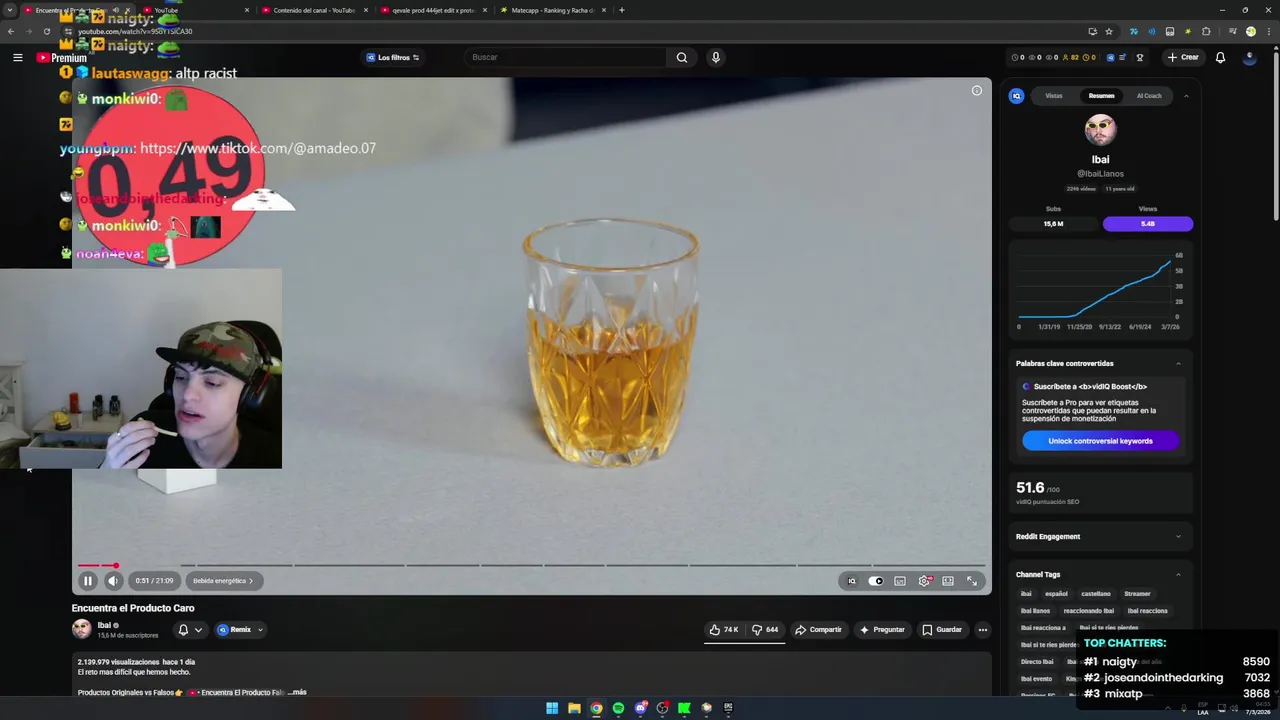The width and height of the screenshot is (1280, 720).
Task: Save video with Guardar
Action: point(942,630)
